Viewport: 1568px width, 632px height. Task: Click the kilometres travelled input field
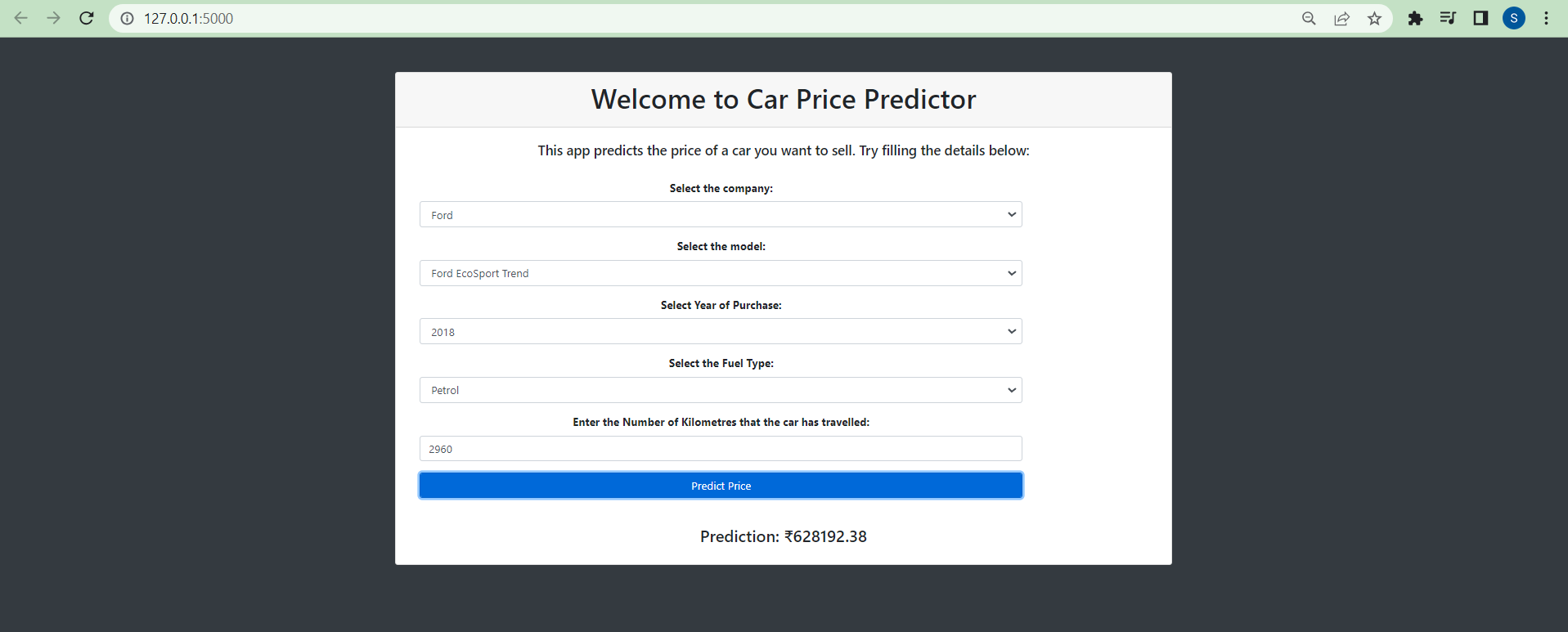click(721, 448)
